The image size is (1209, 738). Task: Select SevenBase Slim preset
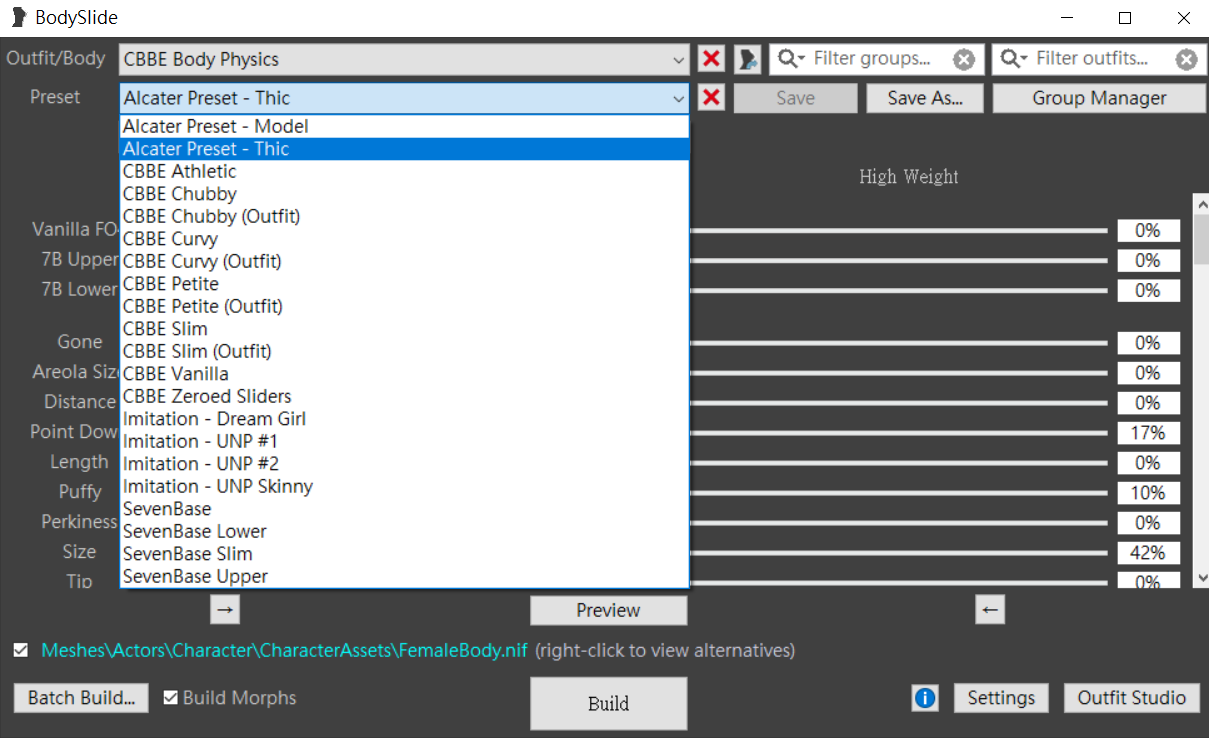click(405, 554)
